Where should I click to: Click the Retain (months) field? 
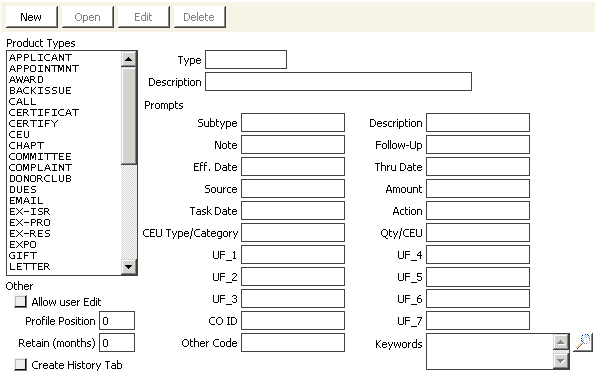(117, 343)
